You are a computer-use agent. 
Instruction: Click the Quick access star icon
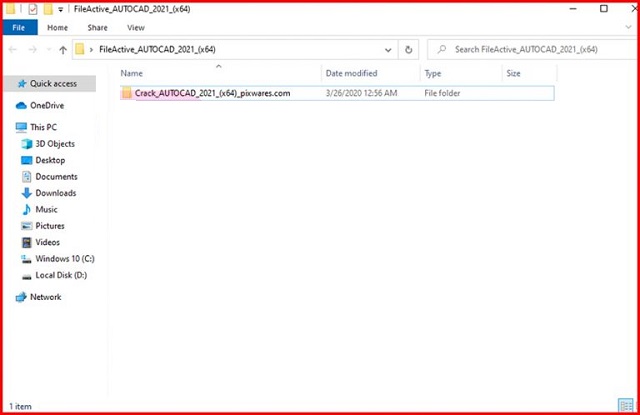tap(22, 84)
